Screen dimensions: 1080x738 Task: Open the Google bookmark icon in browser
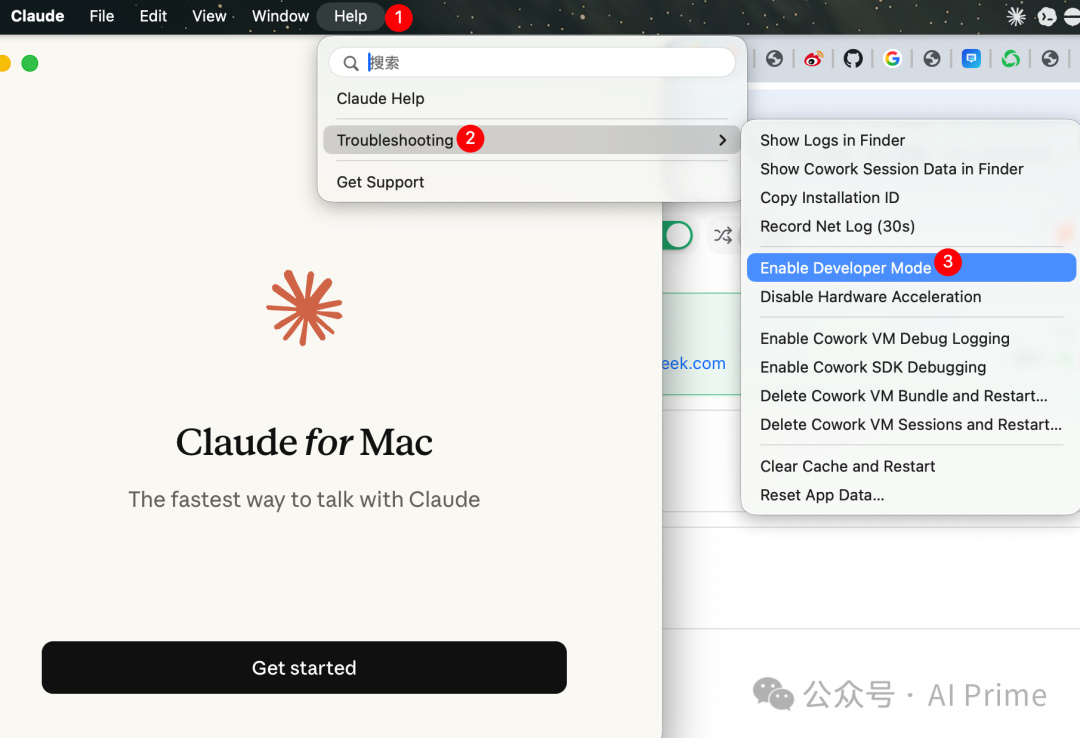click(892, 59)
